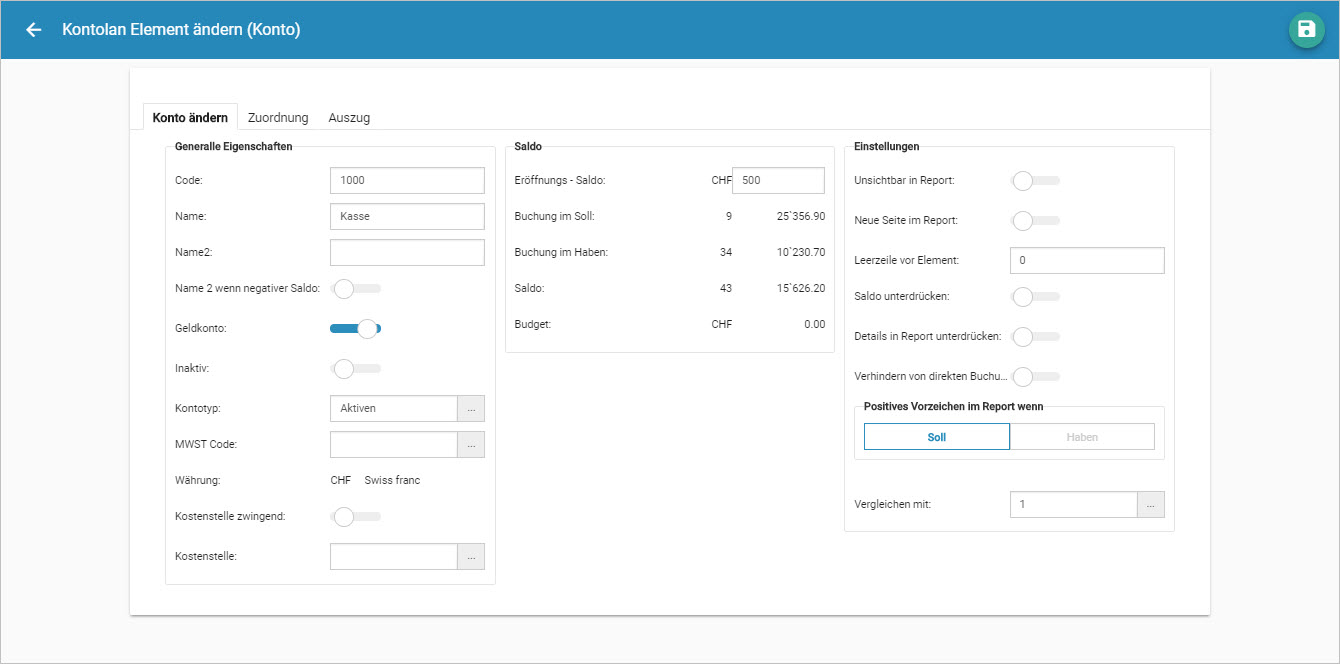
Task: Disable the Geldkonto toggle
Action: 356,328
